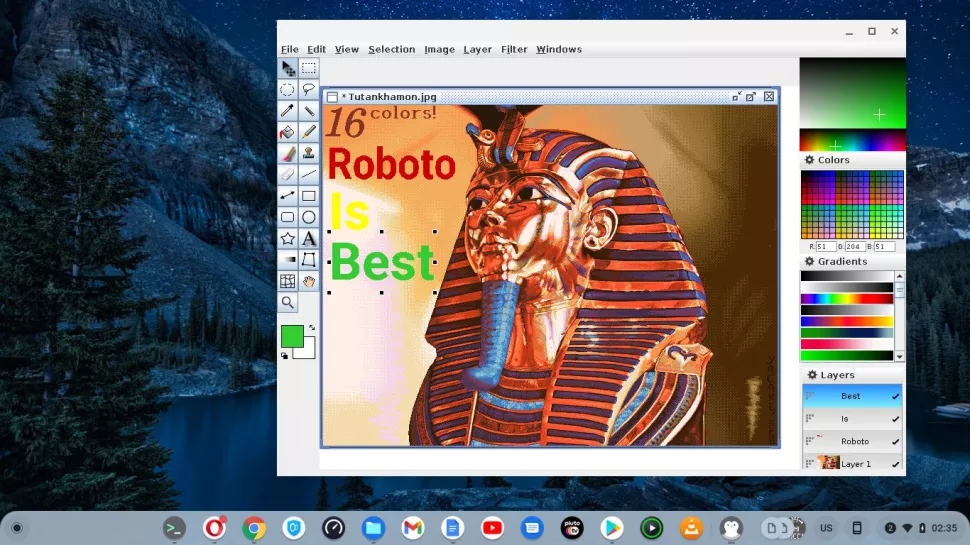This screenshot has width=970, height=545.
Task: Open the Files app in shelf
Action: (x=373, y=528)
